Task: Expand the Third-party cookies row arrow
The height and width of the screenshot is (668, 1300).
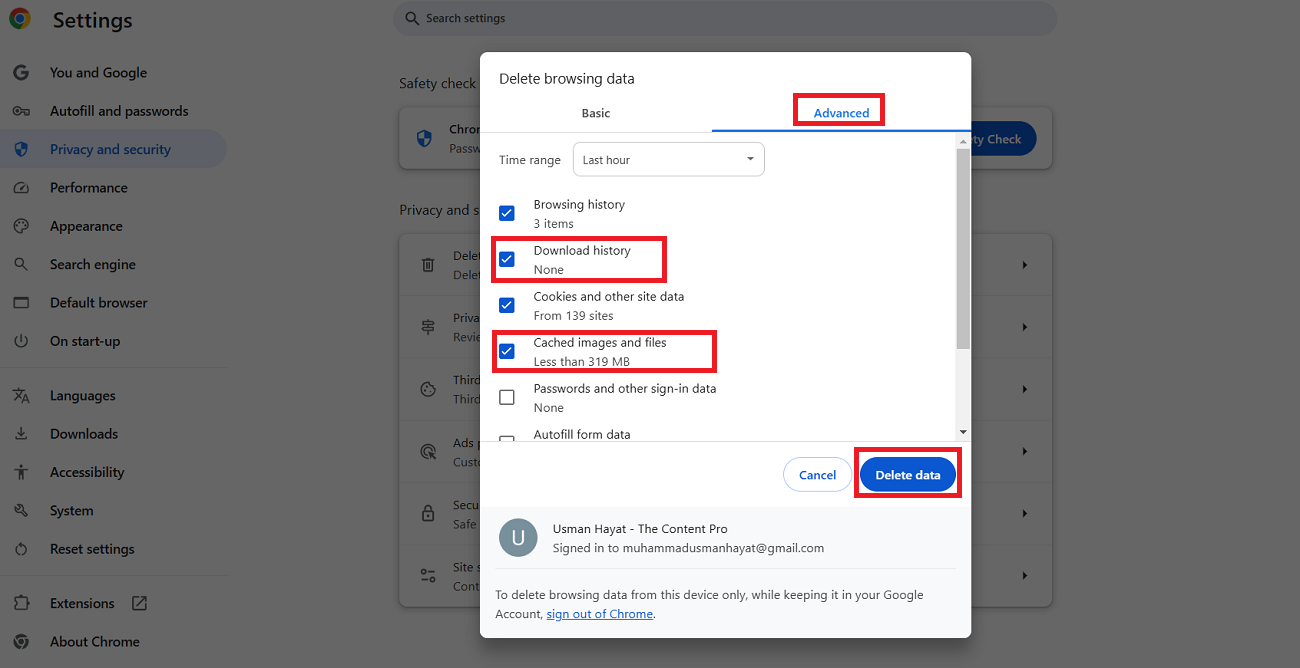Action: 1025,389
